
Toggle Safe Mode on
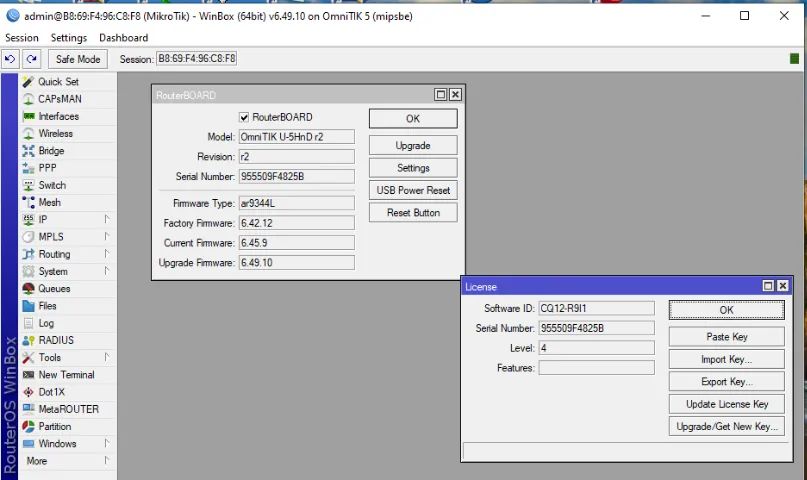[x=78, y=59]
